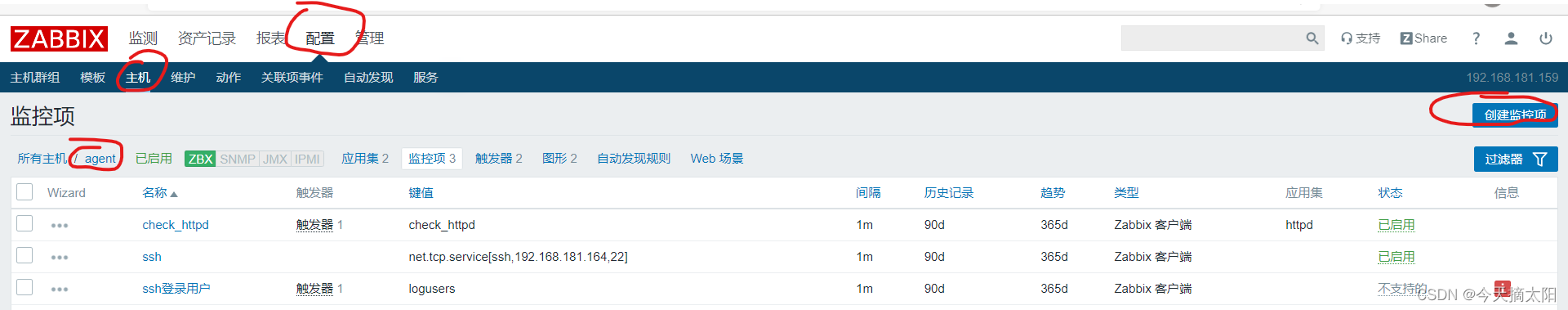The width and height of the screenshot is (1568, 310).
Task: Open the user profile icon
Action: (x=1511, y=38)
